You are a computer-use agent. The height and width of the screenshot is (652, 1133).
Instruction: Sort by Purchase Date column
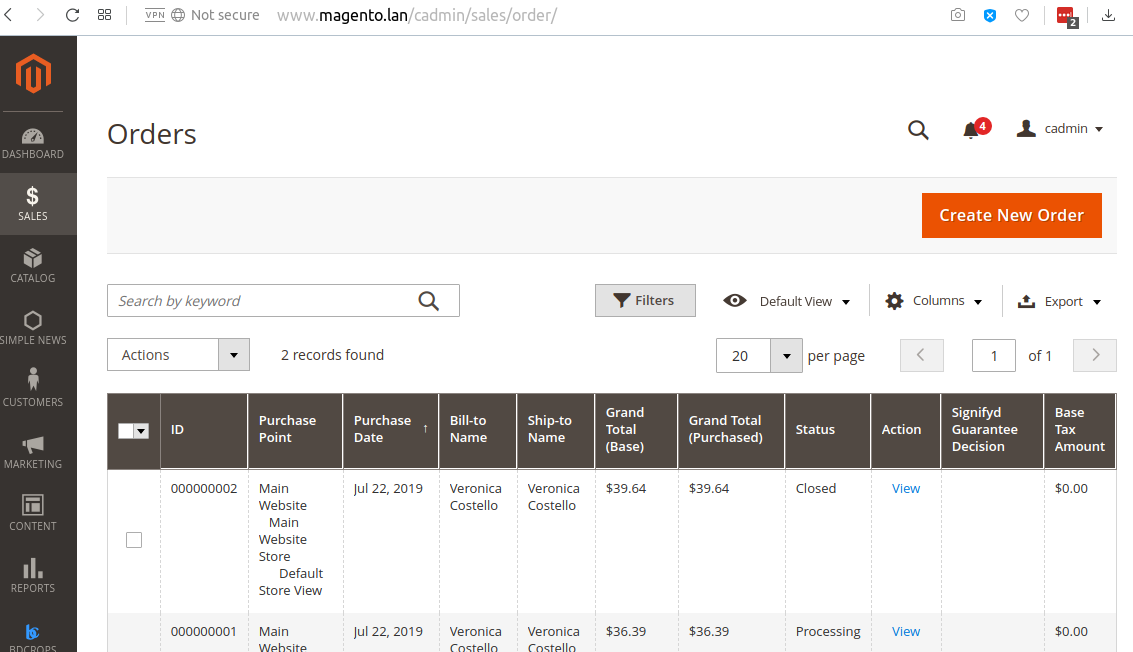coord(390,429)
